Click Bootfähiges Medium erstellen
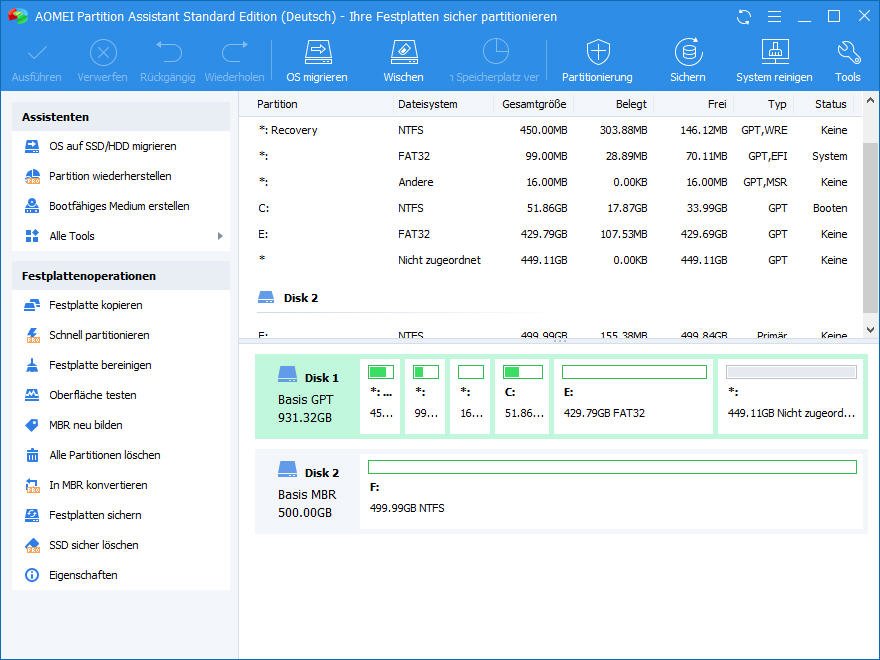This screenshot has height=660, width=880. 119,206
